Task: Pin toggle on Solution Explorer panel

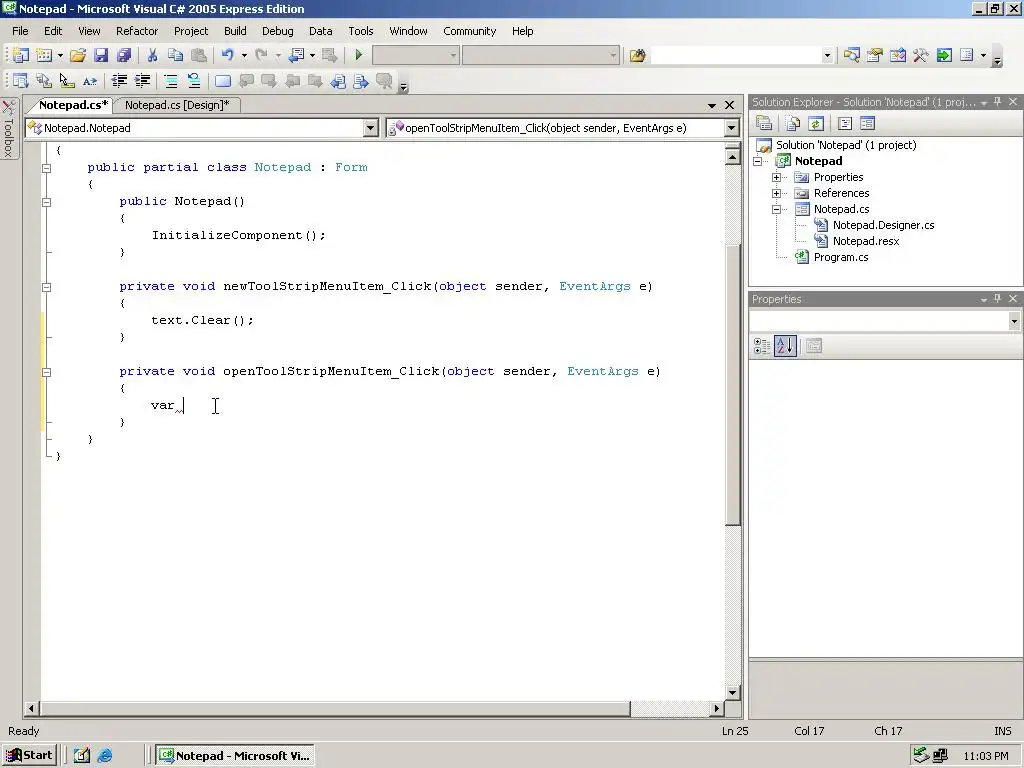Action: (997, 101)
